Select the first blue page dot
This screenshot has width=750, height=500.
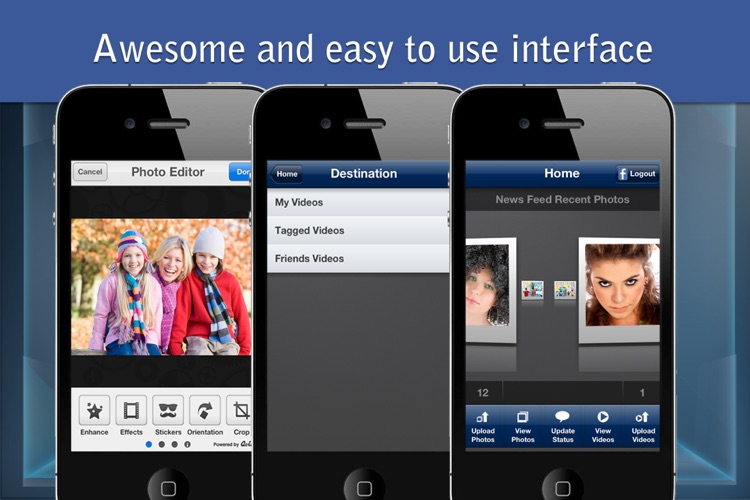pyautogui.click(x=149, y=444)
